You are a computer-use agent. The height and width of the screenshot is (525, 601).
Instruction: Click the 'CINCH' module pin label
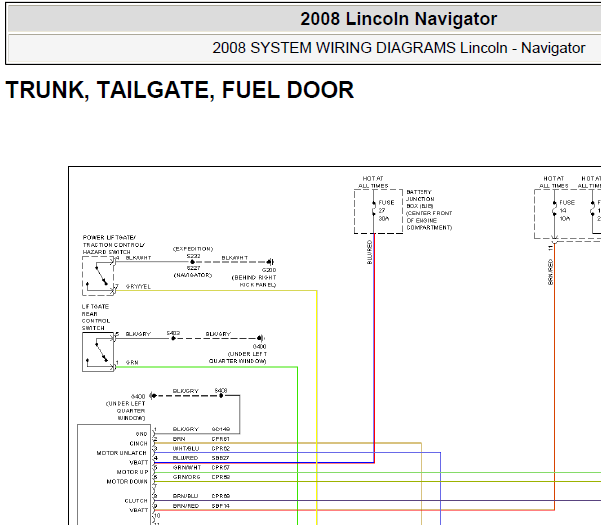(x=138, y=443)
